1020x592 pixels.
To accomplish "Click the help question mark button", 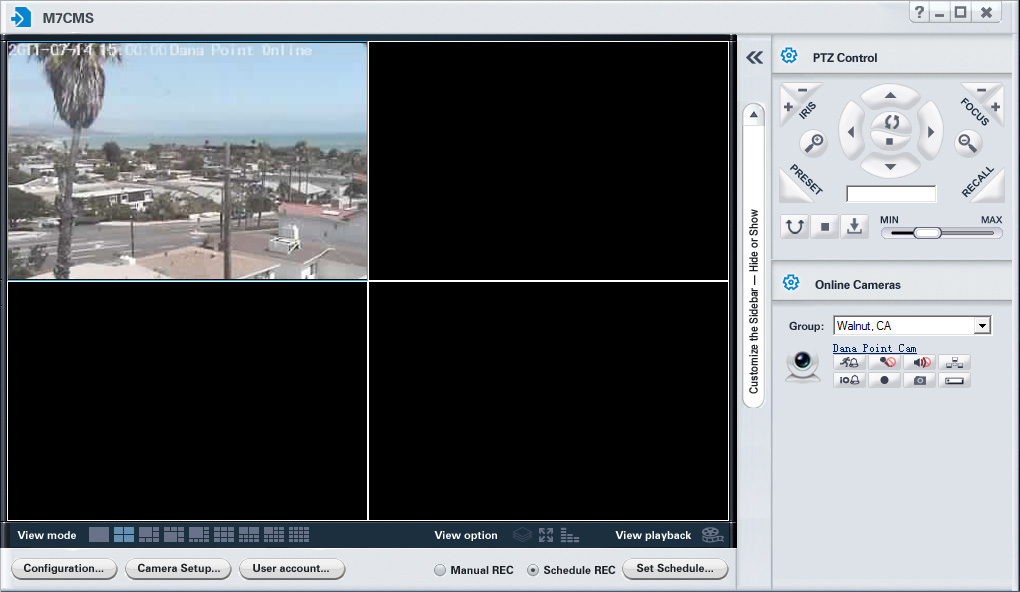I will pos(919,12).
